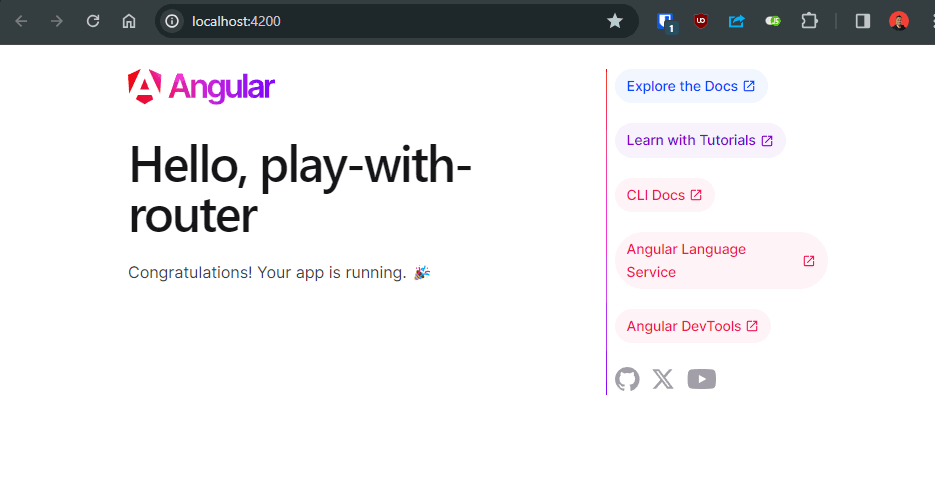Click the uBlock Origin extension icon
The height and width of the screenshot is (502, 935).
coord(701,21)
